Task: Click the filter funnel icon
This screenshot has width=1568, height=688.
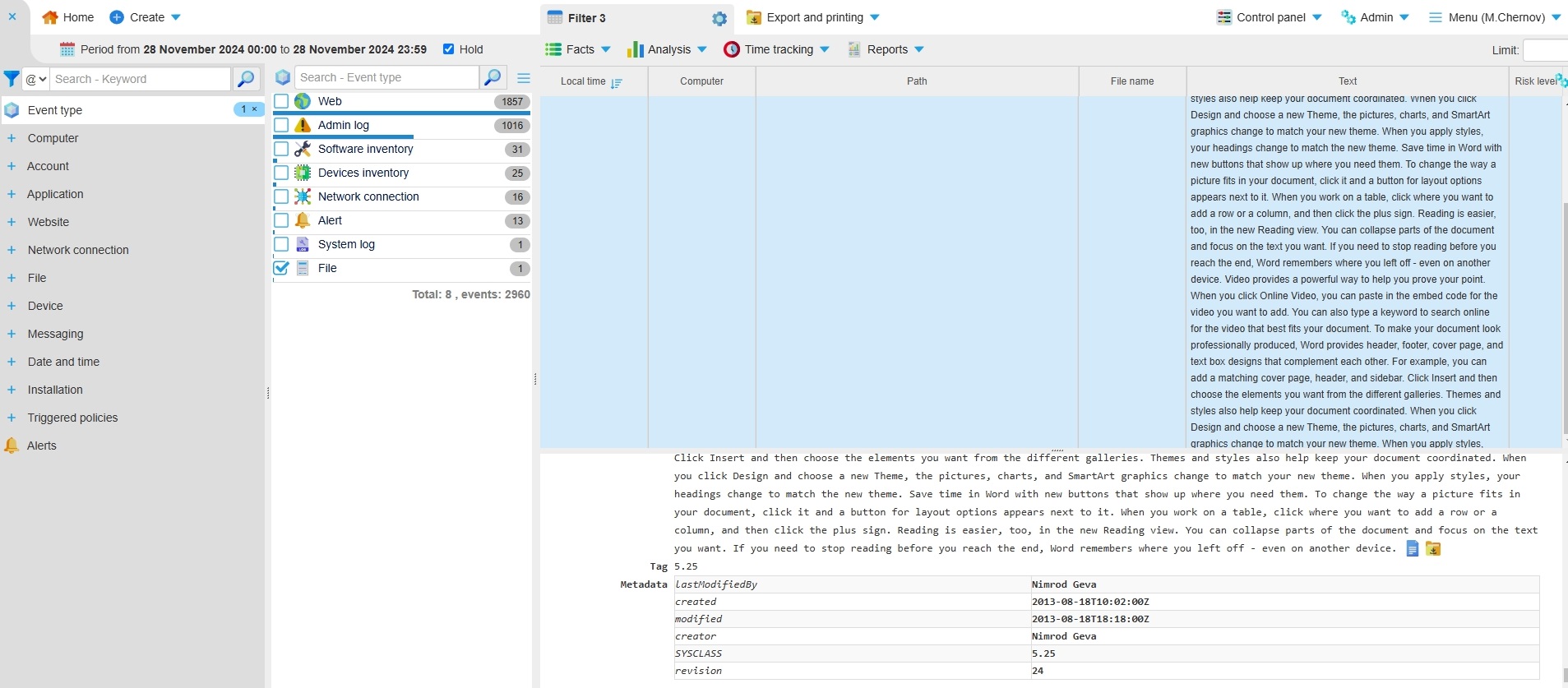Action: (x=12, y=79)
